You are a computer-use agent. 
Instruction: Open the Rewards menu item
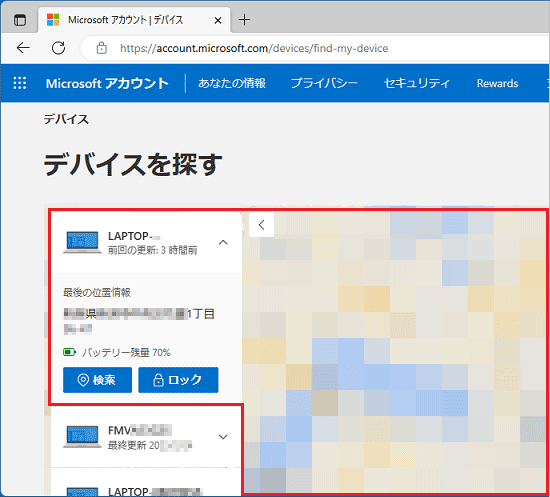497,83
